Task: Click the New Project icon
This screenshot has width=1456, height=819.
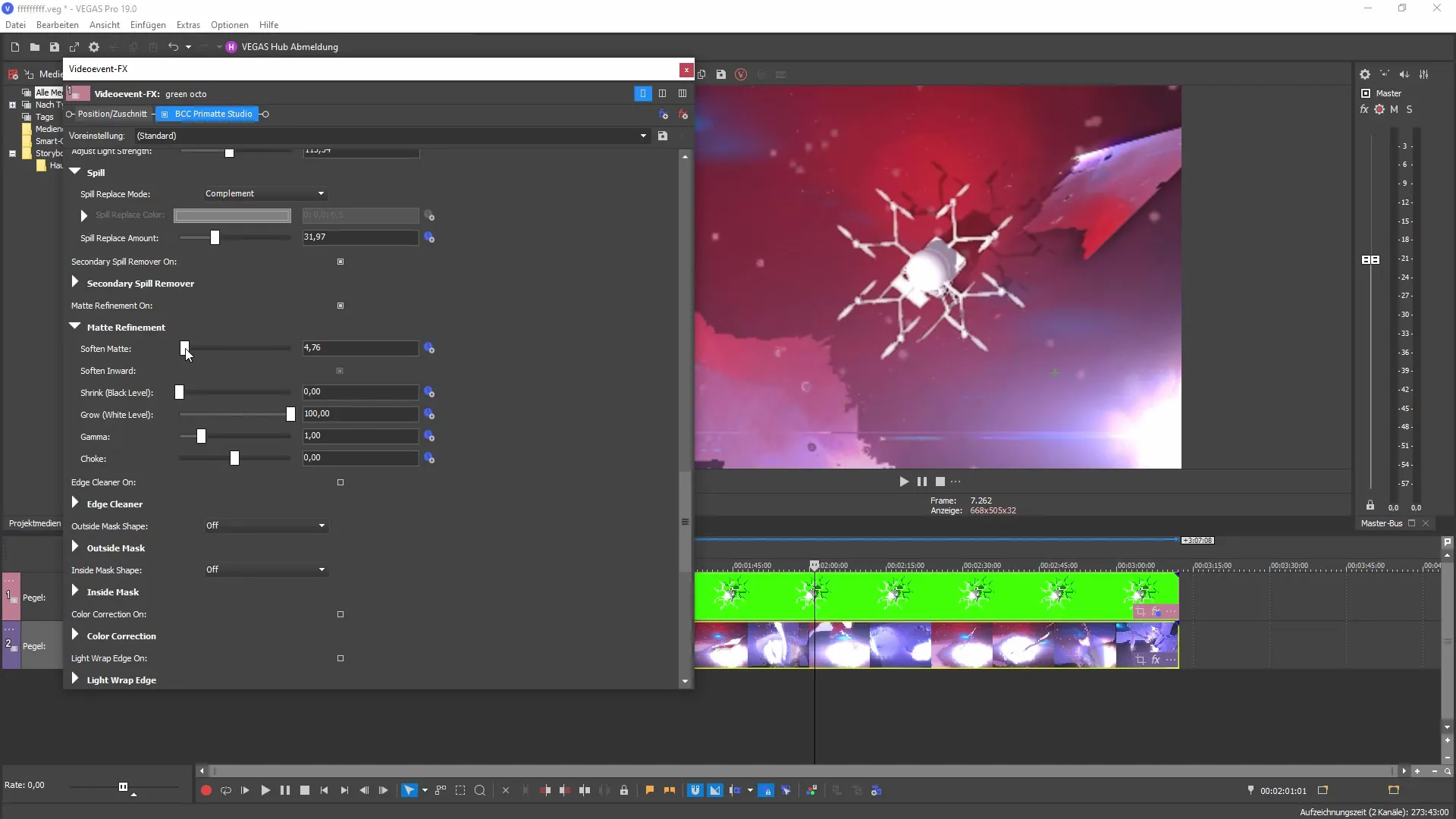Action: 14,47
